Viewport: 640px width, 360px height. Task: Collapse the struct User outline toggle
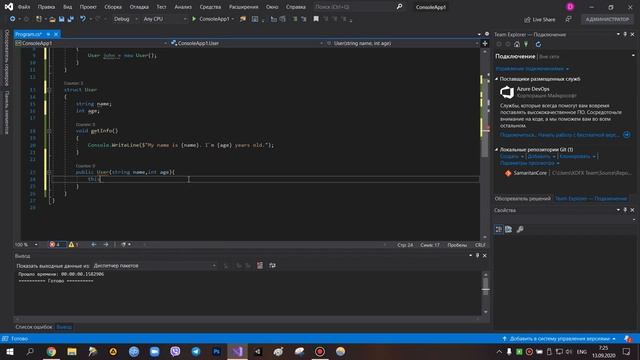pos(50,90)
